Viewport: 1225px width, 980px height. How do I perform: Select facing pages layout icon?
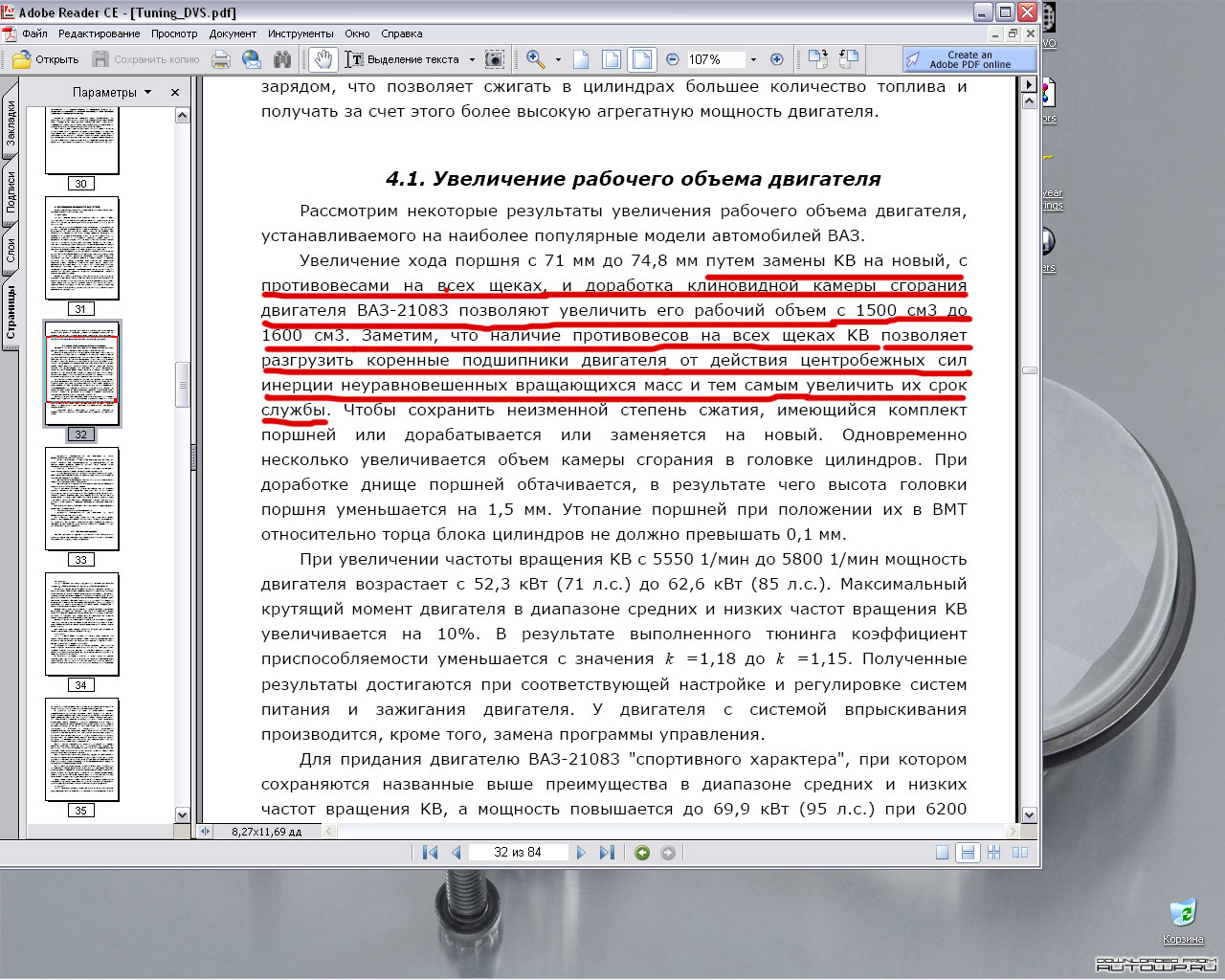[1020, 853]
